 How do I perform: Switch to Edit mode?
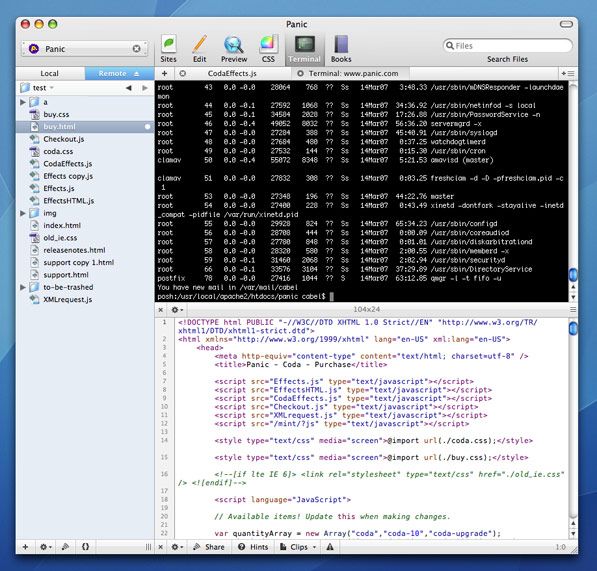coord(200,49)
